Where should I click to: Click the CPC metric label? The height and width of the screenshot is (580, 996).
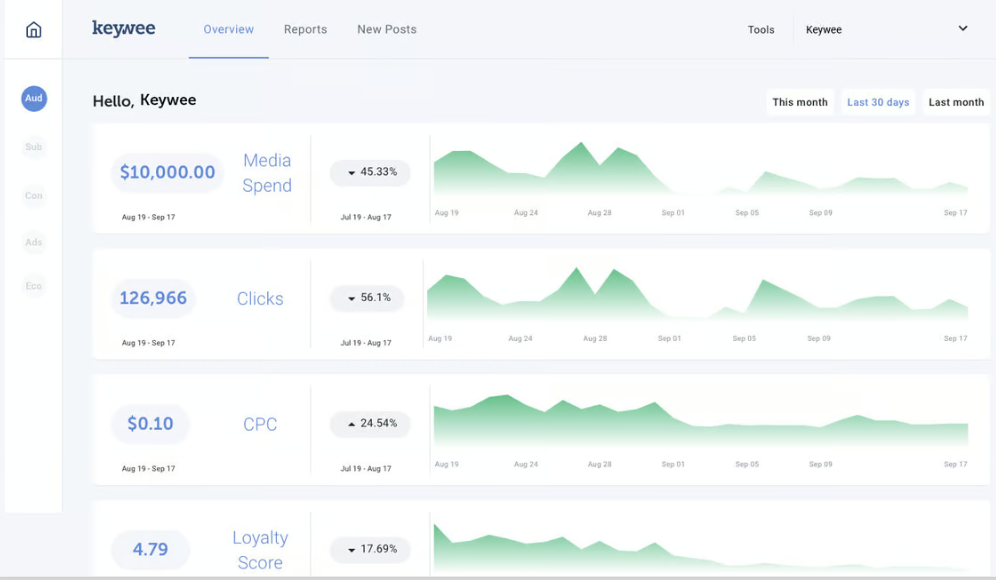click(260, 424)
